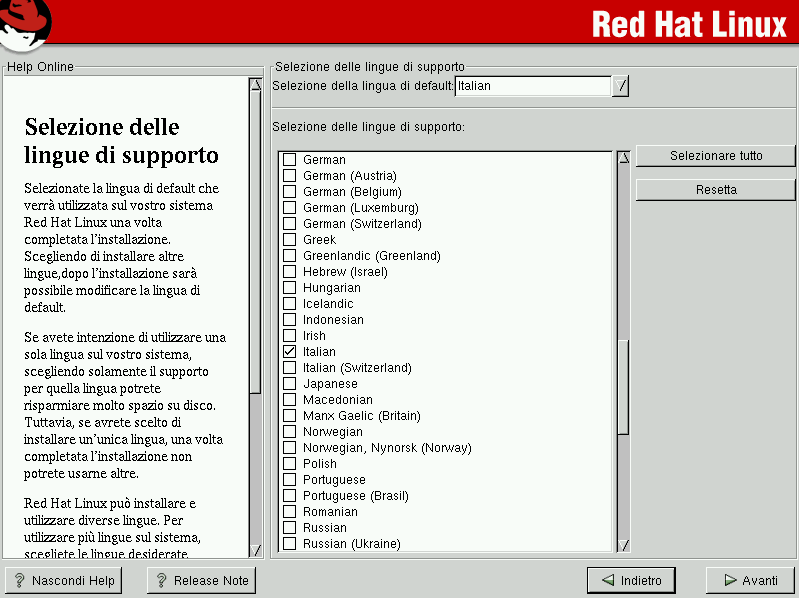799x598 pixels.
Task: Check the Russian (Ukraine) option
Action: (x=290, y=544)
